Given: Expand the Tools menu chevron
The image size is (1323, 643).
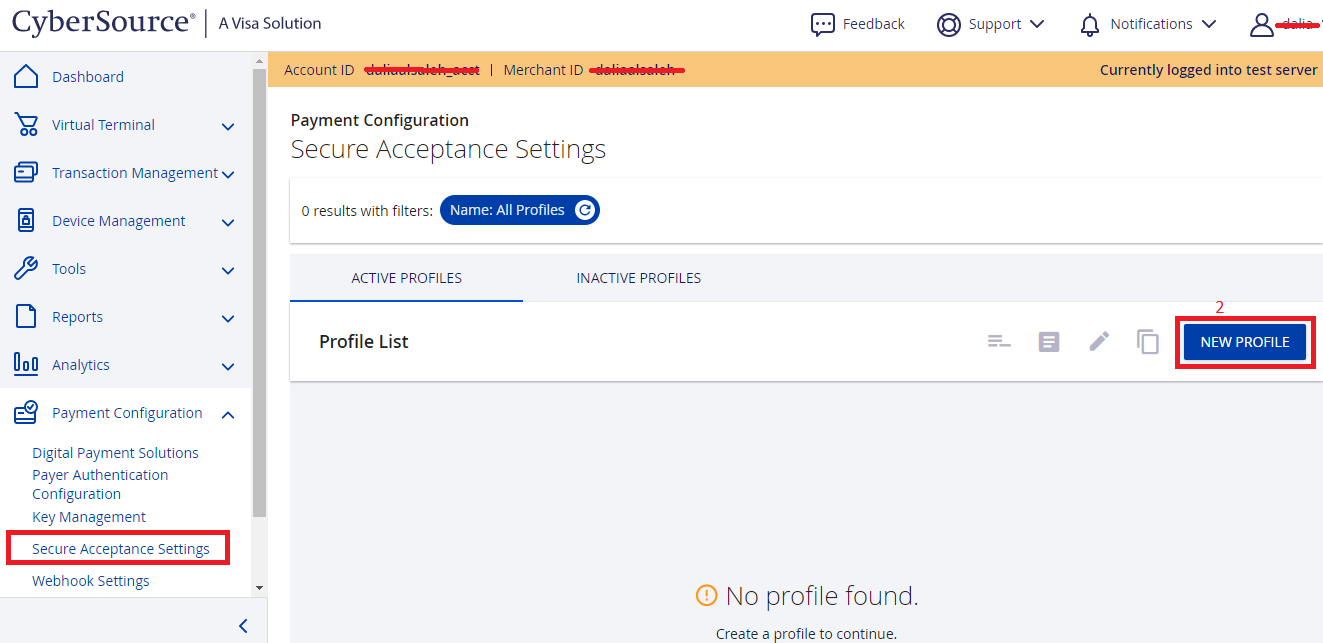Looking at the screenshot, I should click(x=228, y=271).
